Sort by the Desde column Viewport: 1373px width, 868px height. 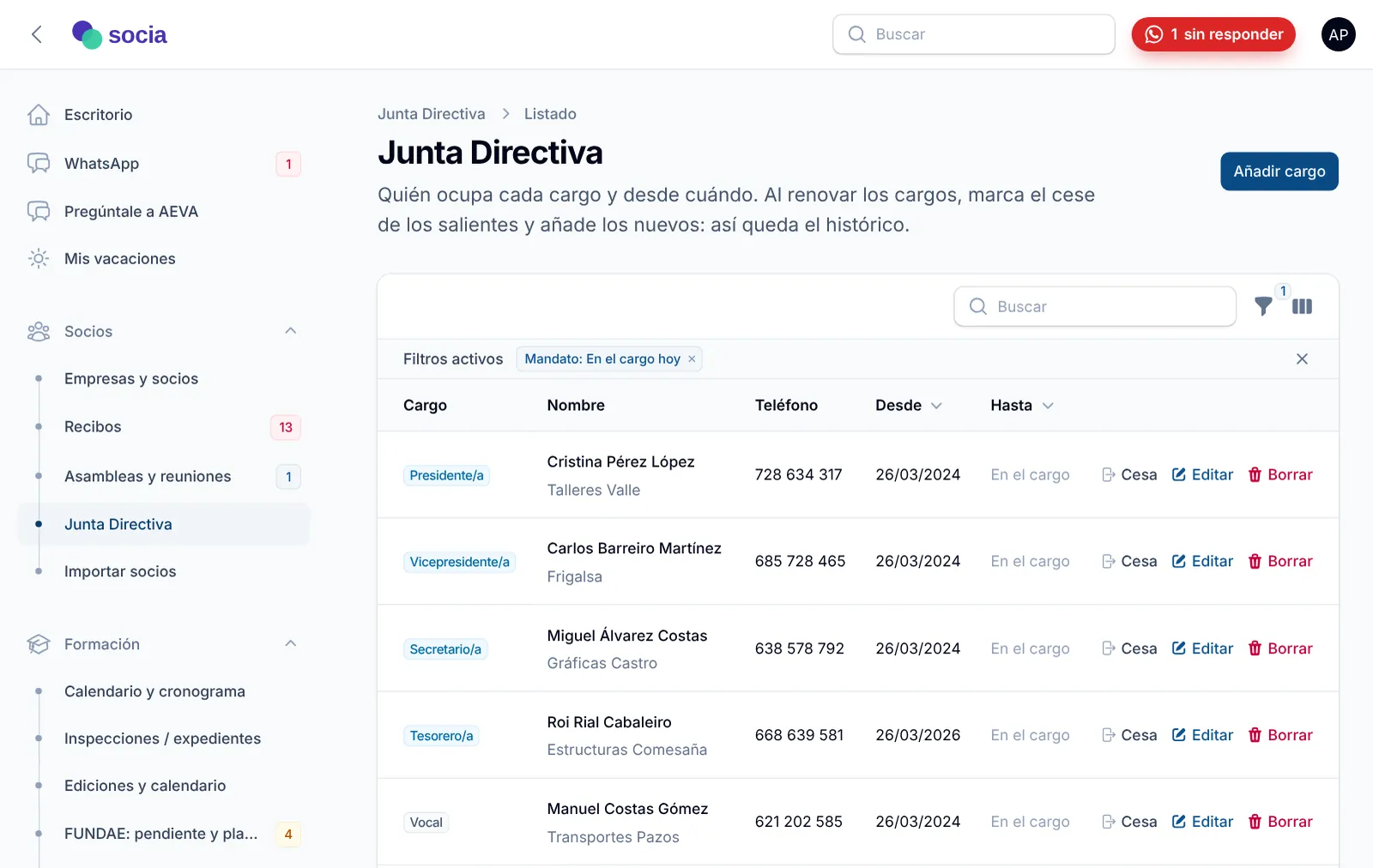point(909,405)
